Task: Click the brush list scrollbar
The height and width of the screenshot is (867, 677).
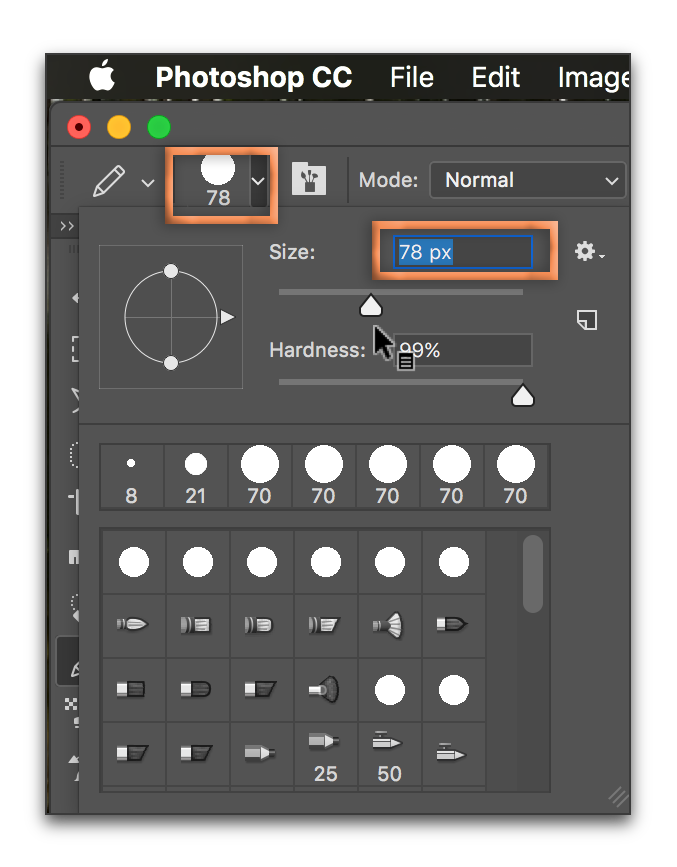Action: (x=533, y=573)
